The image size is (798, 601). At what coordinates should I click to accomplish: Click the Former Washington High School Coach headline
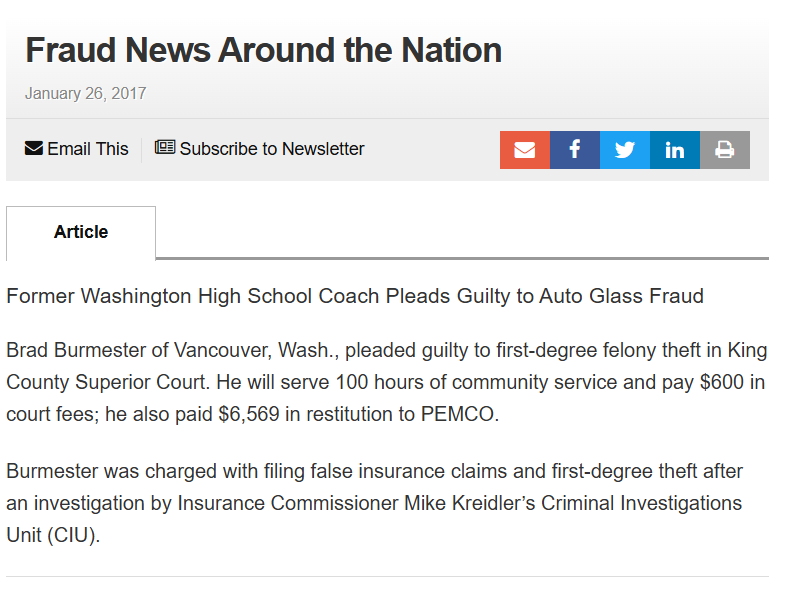(355, 296)
